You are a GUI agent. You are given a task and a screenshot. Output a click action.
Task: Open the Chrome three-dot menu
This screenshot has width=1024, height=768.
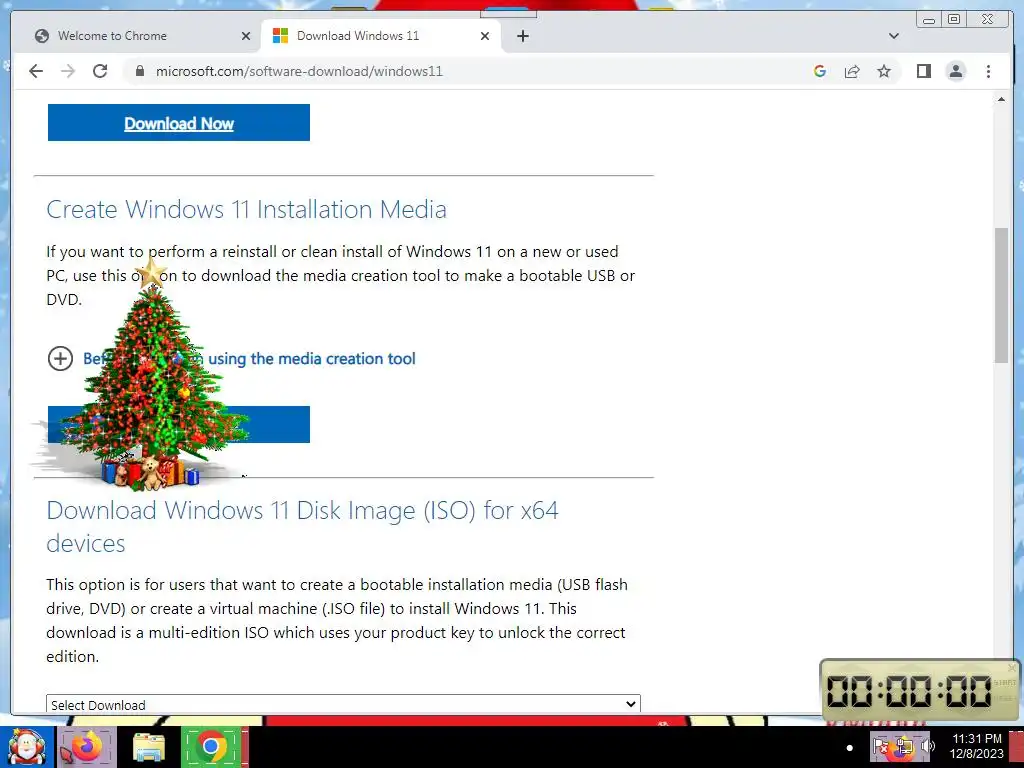(x=988, y=71)
